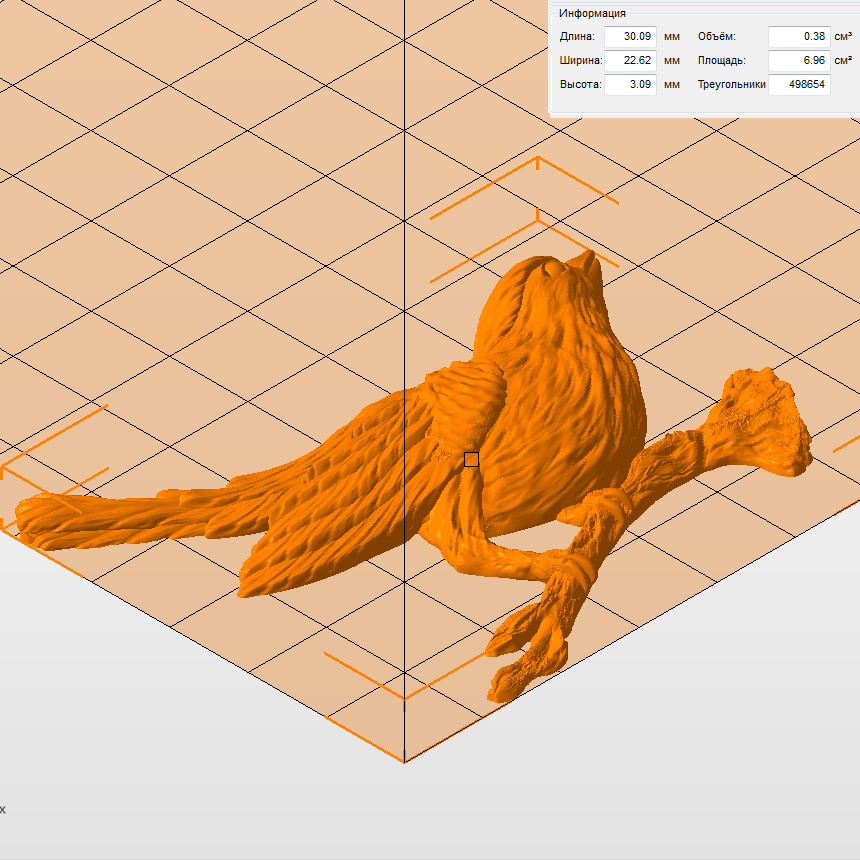Screen dimensions: 860x860
Task: Select the Треугольники count field
Action: pos(800,85)
